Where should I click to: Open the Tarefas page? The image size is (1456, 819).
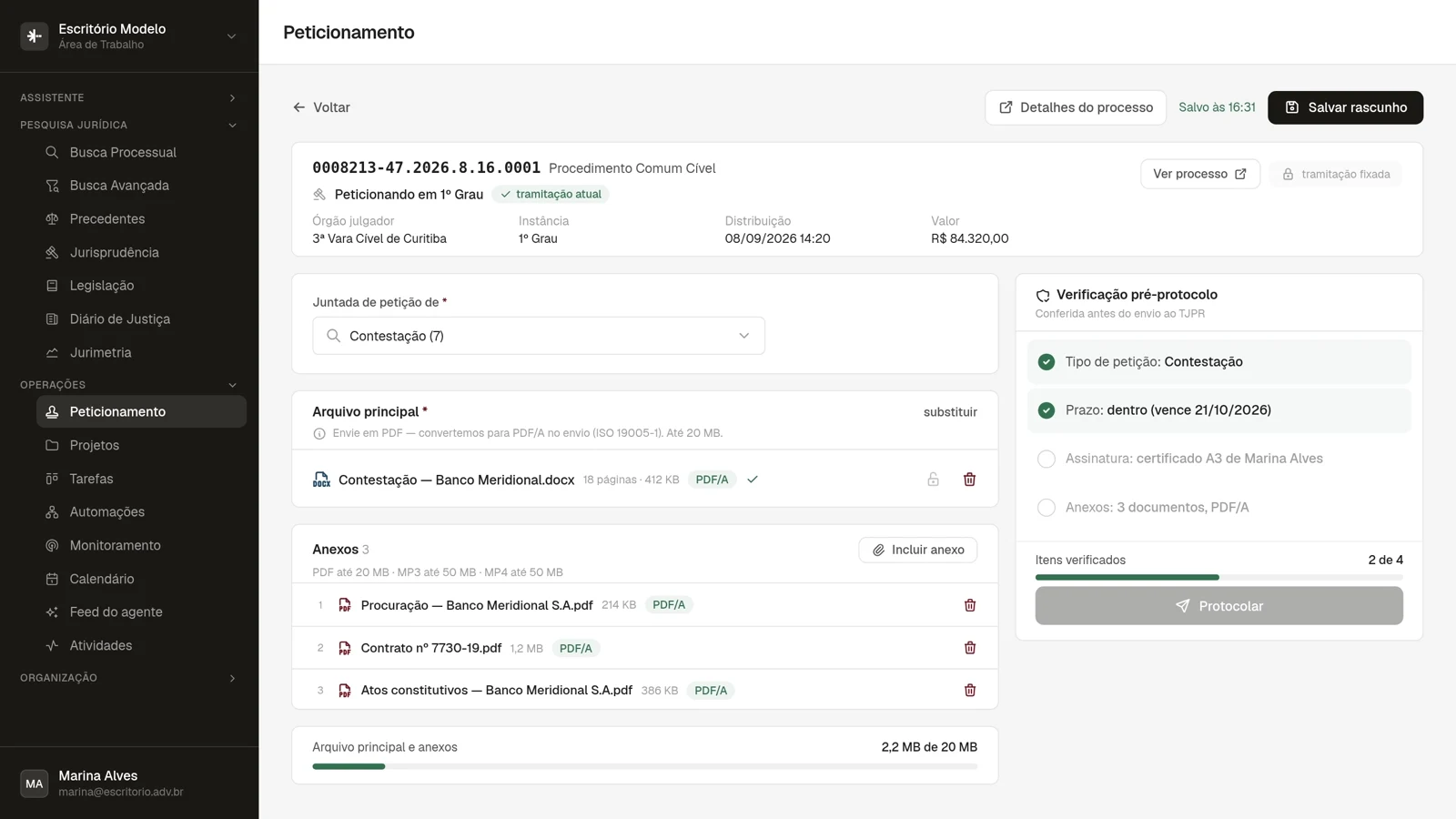pos(141,479)
